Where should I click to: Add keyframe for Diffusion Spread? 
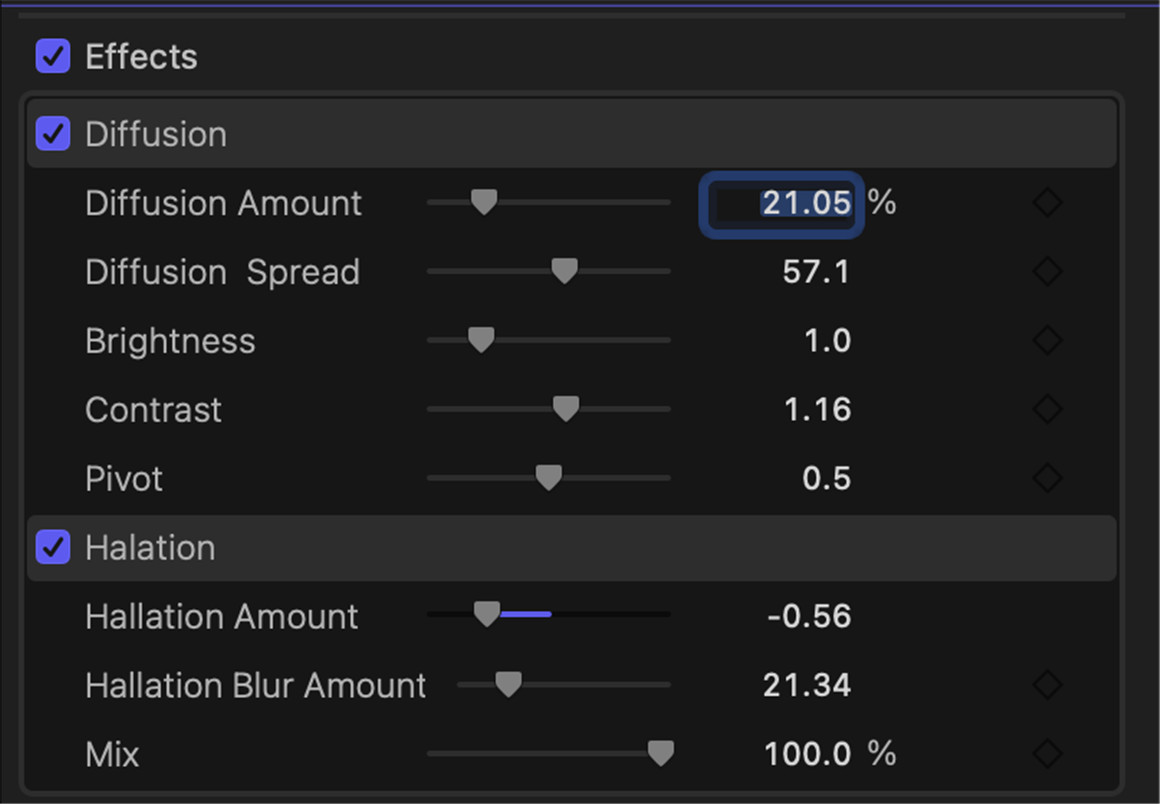[x=1048, y=271]
